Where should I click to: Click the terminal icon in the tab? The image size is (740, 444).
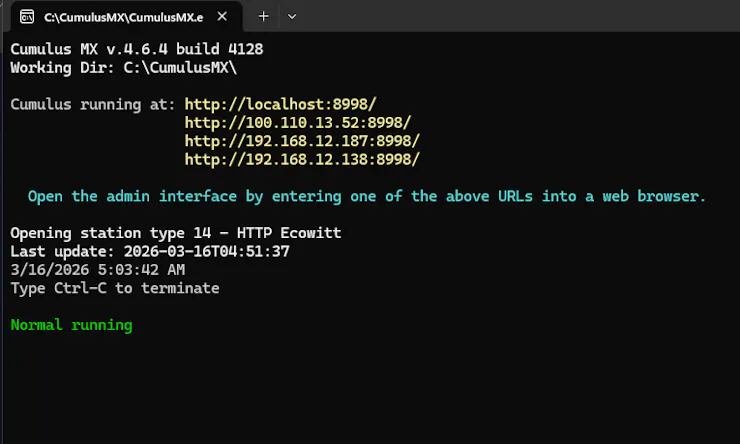tap(27, 17)
